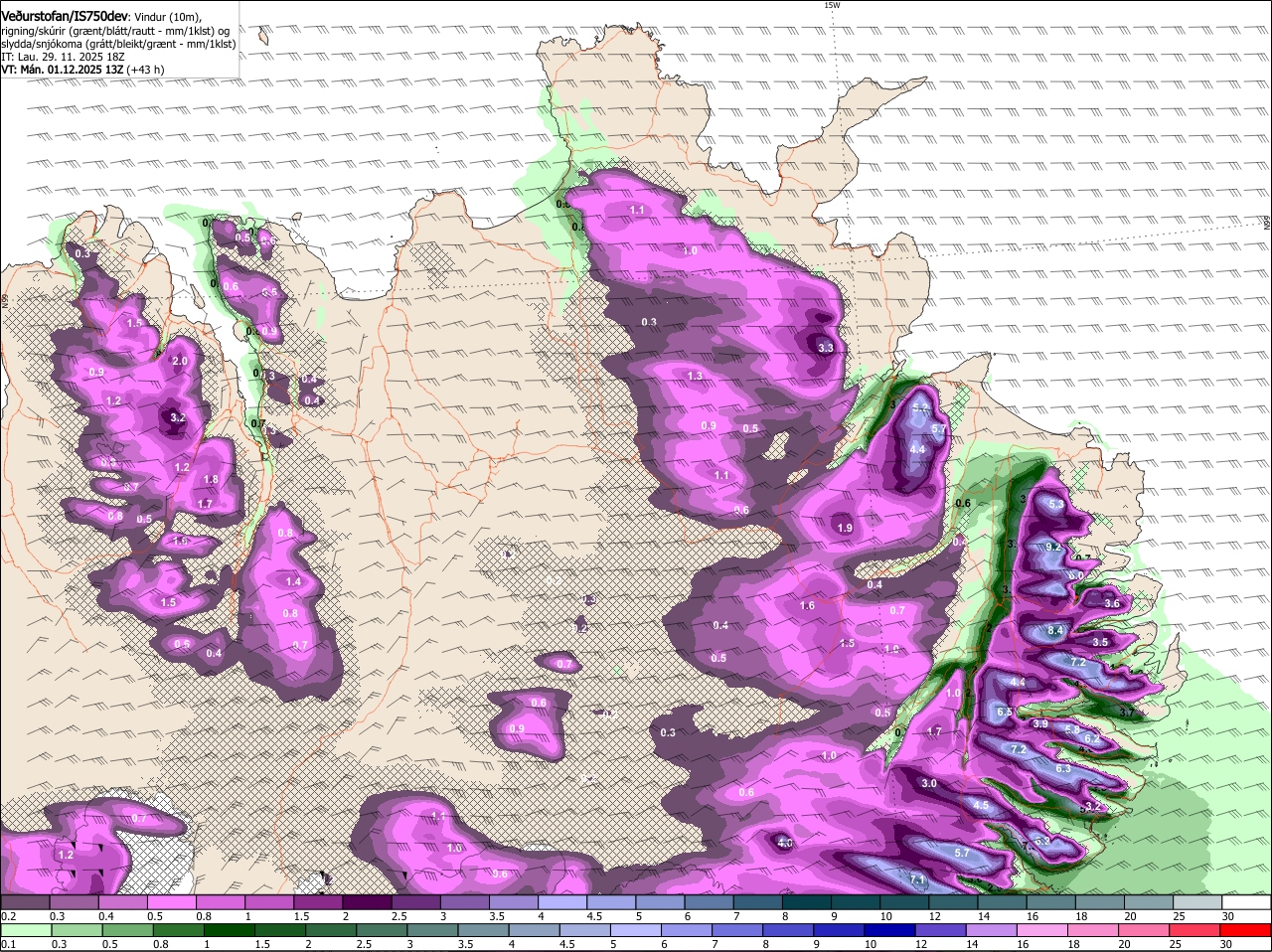1272x952 pixels.
Task: Click the 8.4 precipitation value on the map
Action: pos(1056,631)
